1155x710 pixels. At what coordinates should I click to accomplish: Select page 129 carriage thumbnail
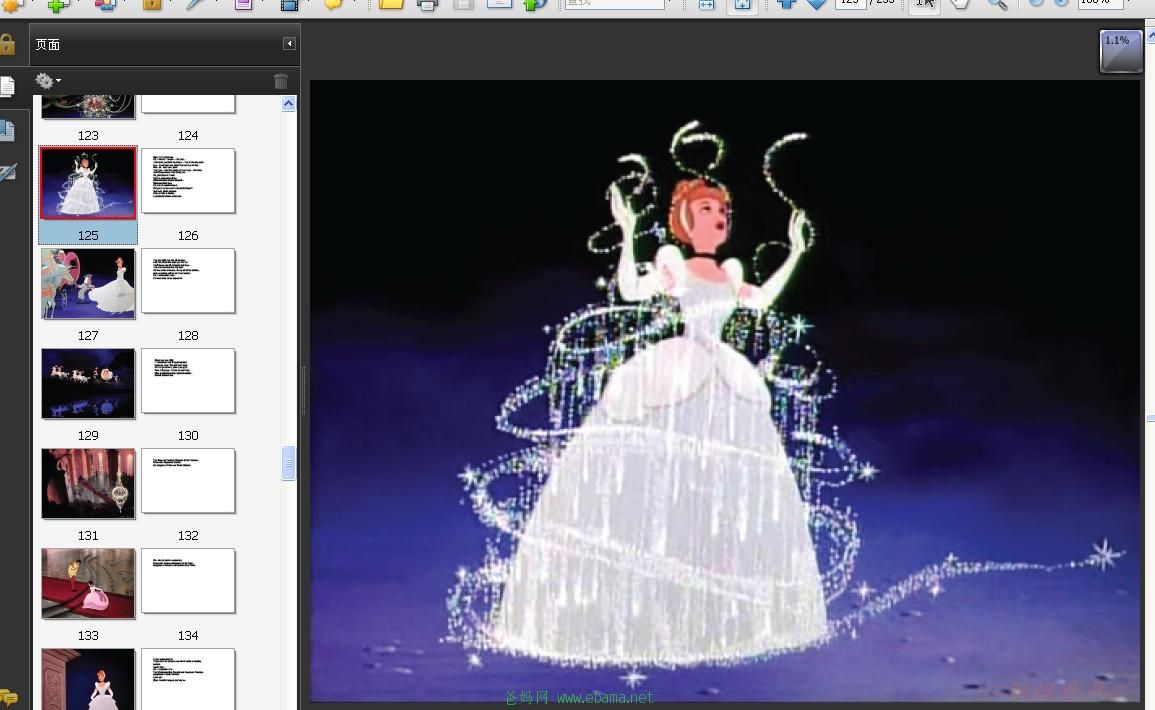click(88, 383)
